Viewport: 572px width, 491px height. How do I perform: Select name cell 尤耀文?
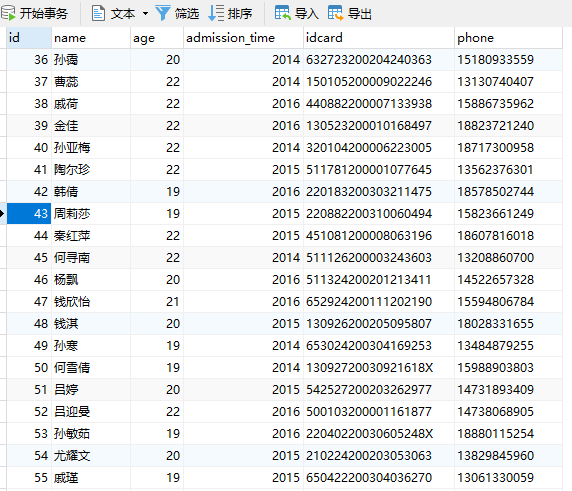click(72, 456)
